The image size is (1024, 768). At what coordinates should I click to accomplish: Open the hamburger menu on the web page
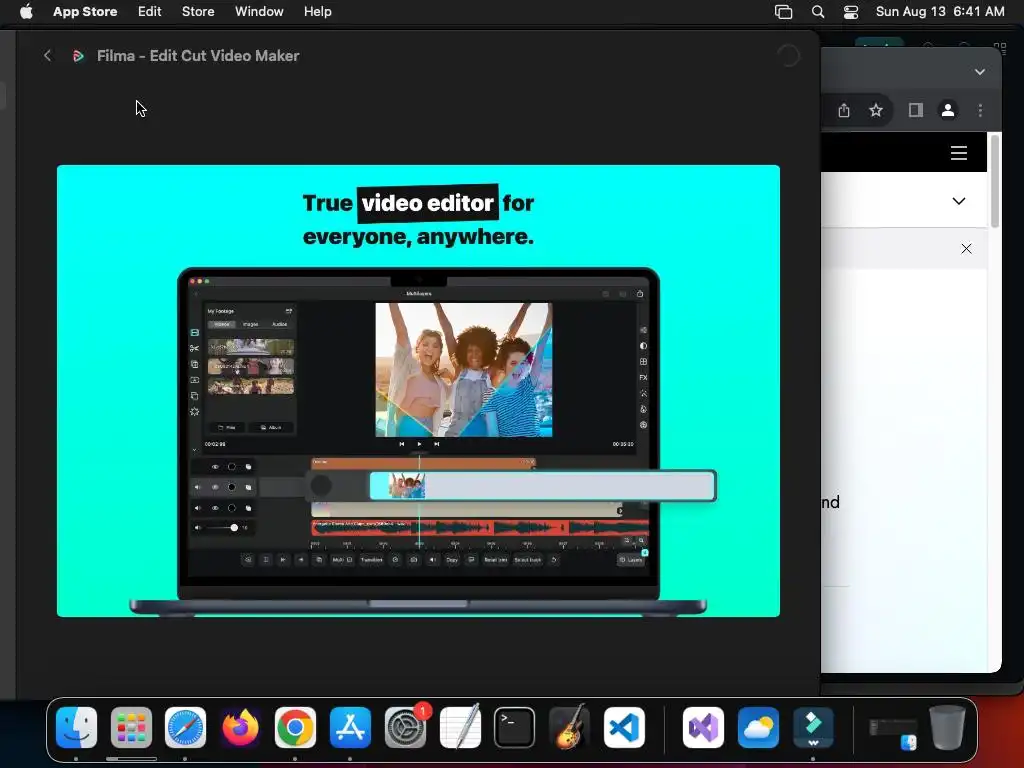pyautogui.click(x=959, y=153)
